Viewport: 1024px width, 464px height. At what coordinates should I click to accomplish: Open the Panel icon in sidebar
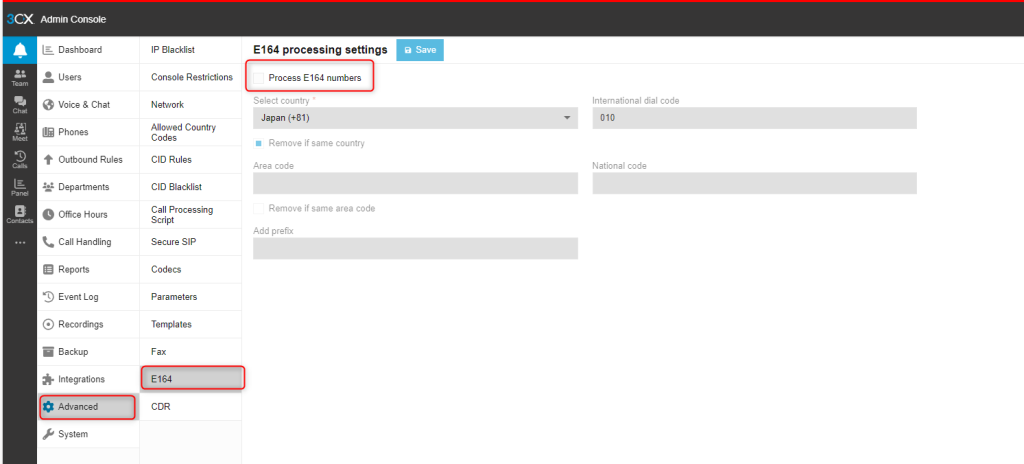click(x=20, y=186)
